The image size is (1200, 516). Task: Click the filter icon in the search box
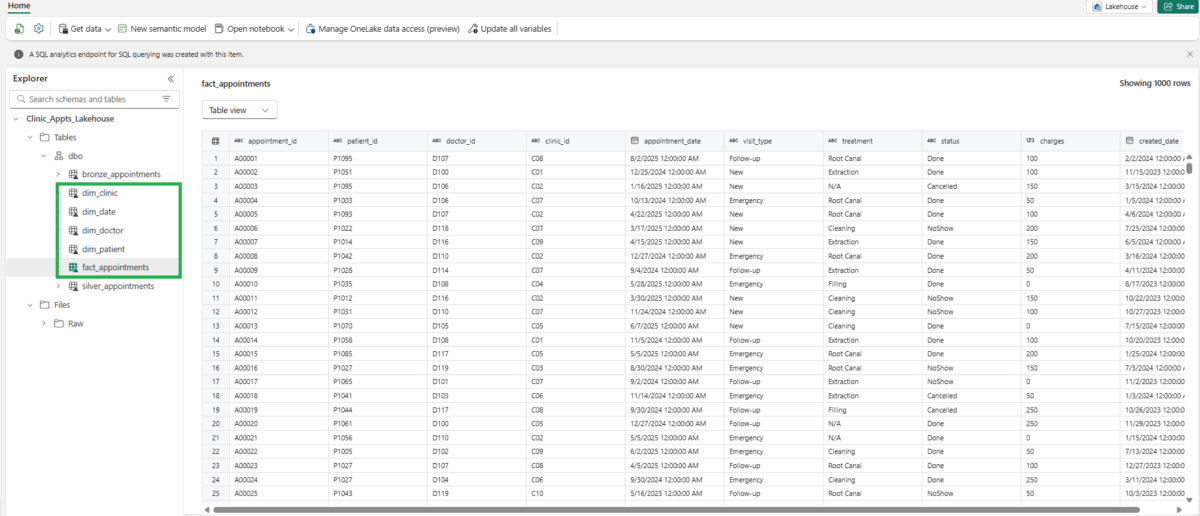pyautogui.click(x=166, y=99)
